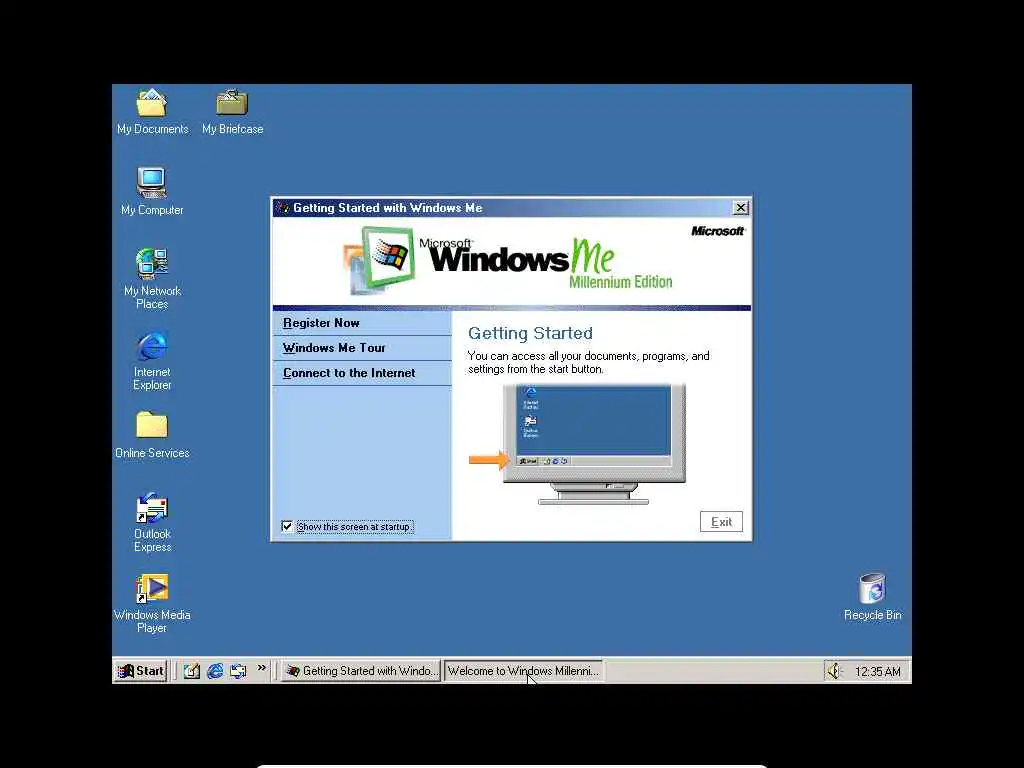Viewport: 1024px width, 768px height.
Task: Click the Outlook Express desktop shortcut
Action: point(152,522)
